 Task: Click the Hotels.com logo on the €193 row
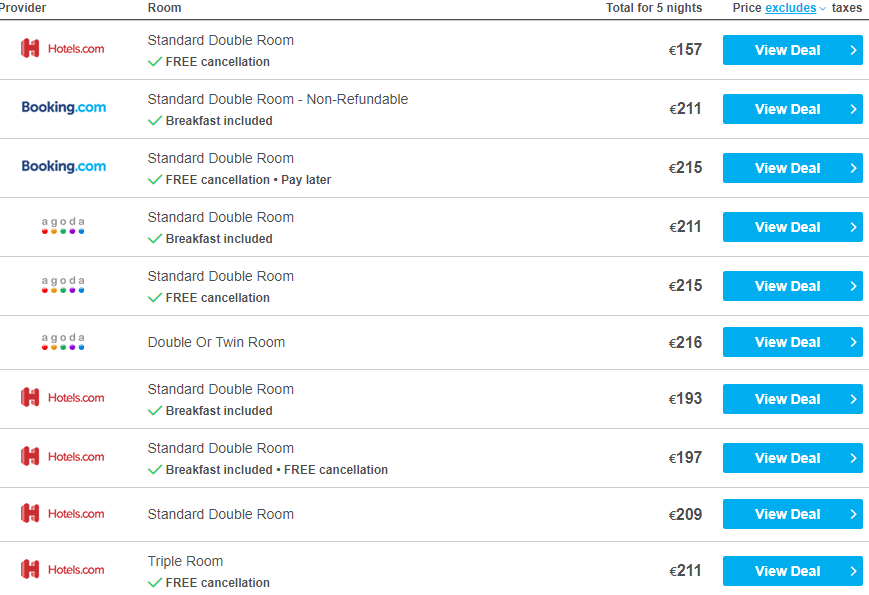[x=62, y=398]
